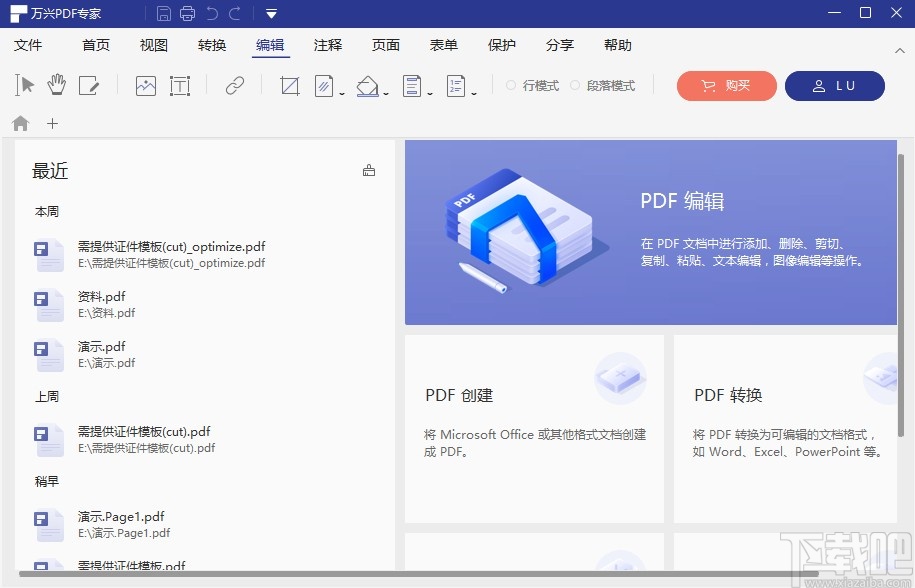Select the edit pencil tool
Screen dimensions: 915x588
(90, 85)
